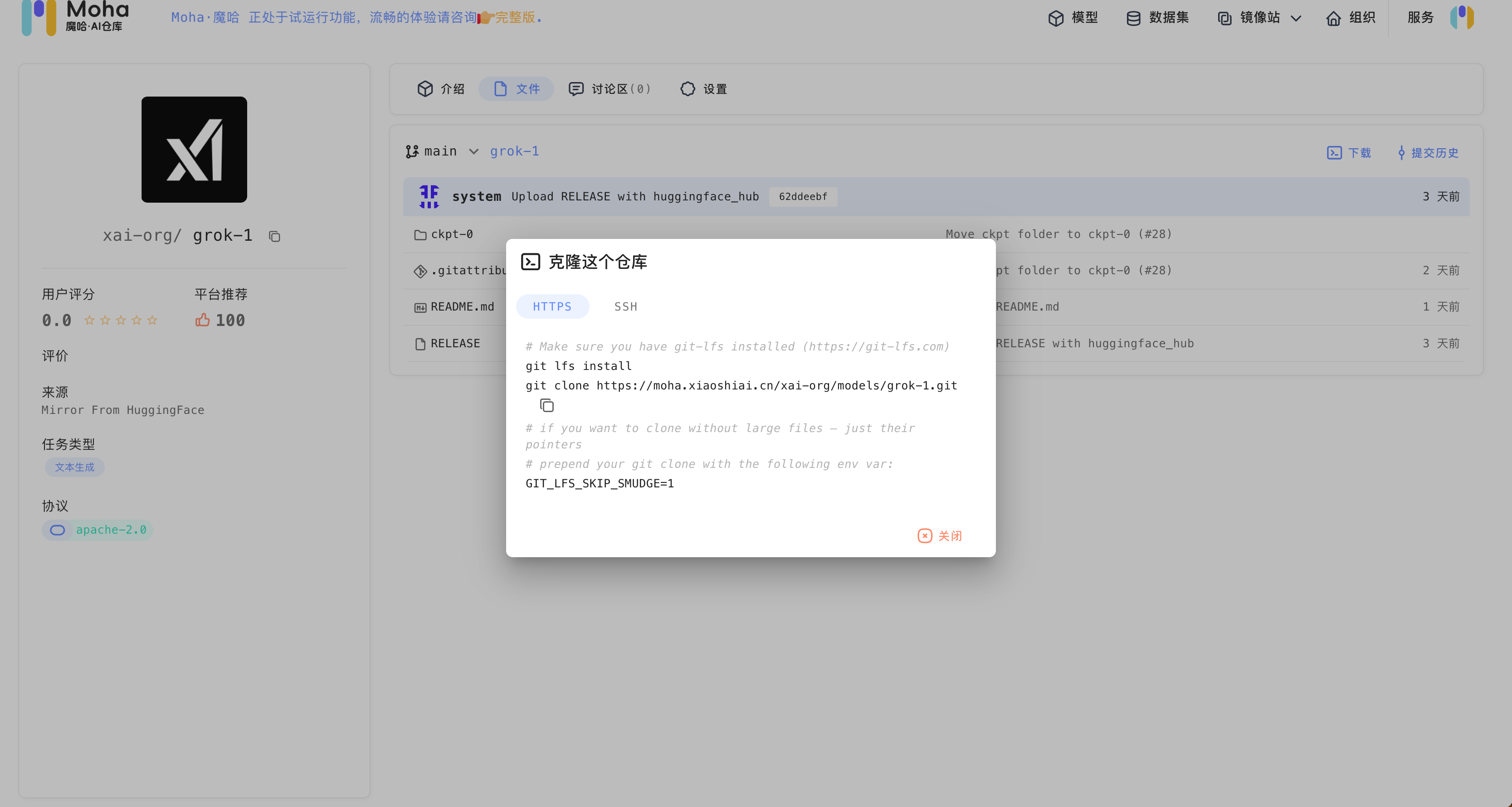Click the first rating star
1512x807 pixels.
[x=89, y=320]
